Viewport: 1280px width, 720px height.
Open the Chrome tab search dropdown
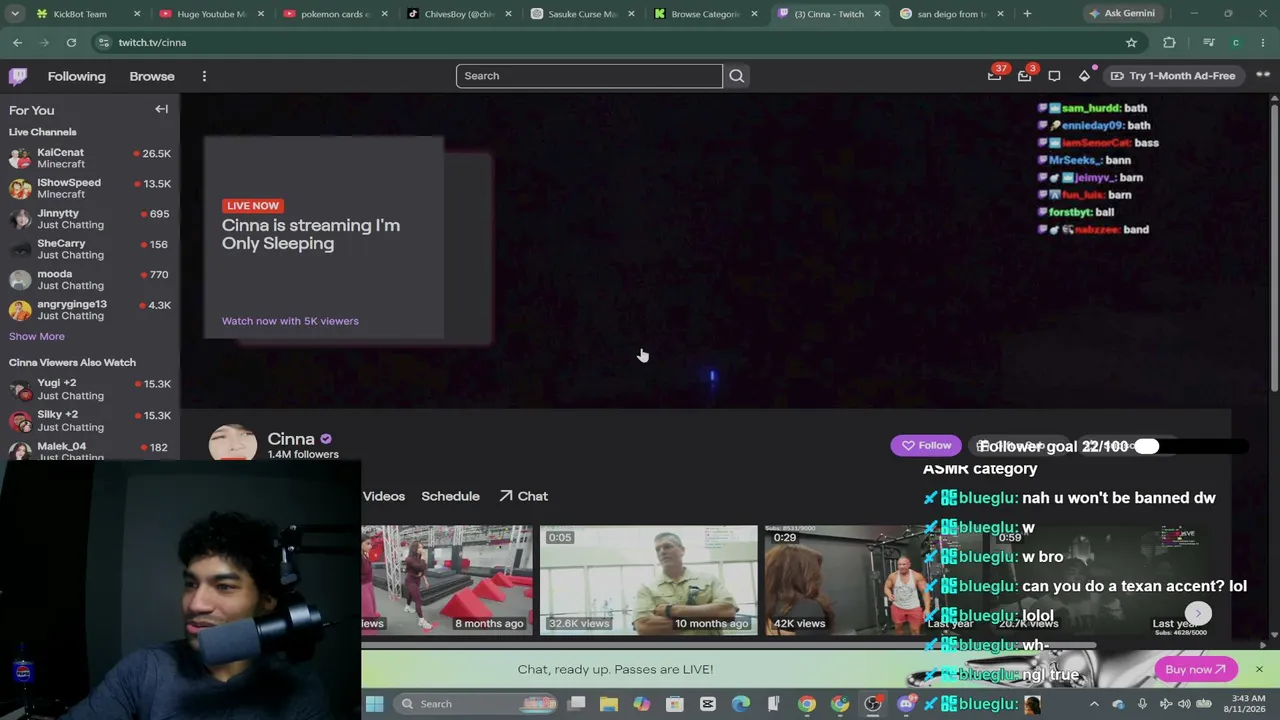15,14
